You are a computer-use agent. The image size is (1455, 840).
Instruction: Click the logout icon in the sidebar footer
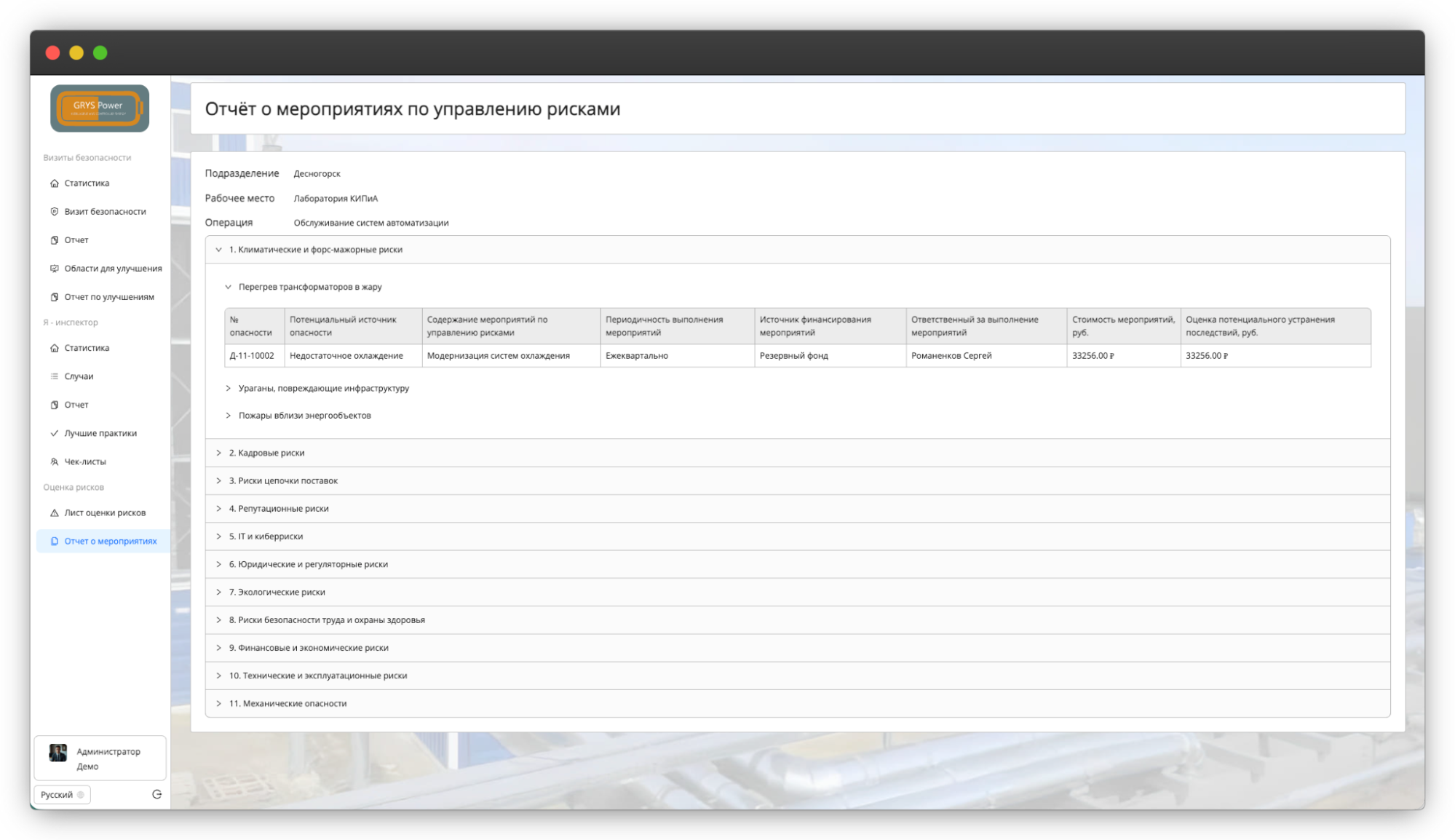[x=156, y=794]
